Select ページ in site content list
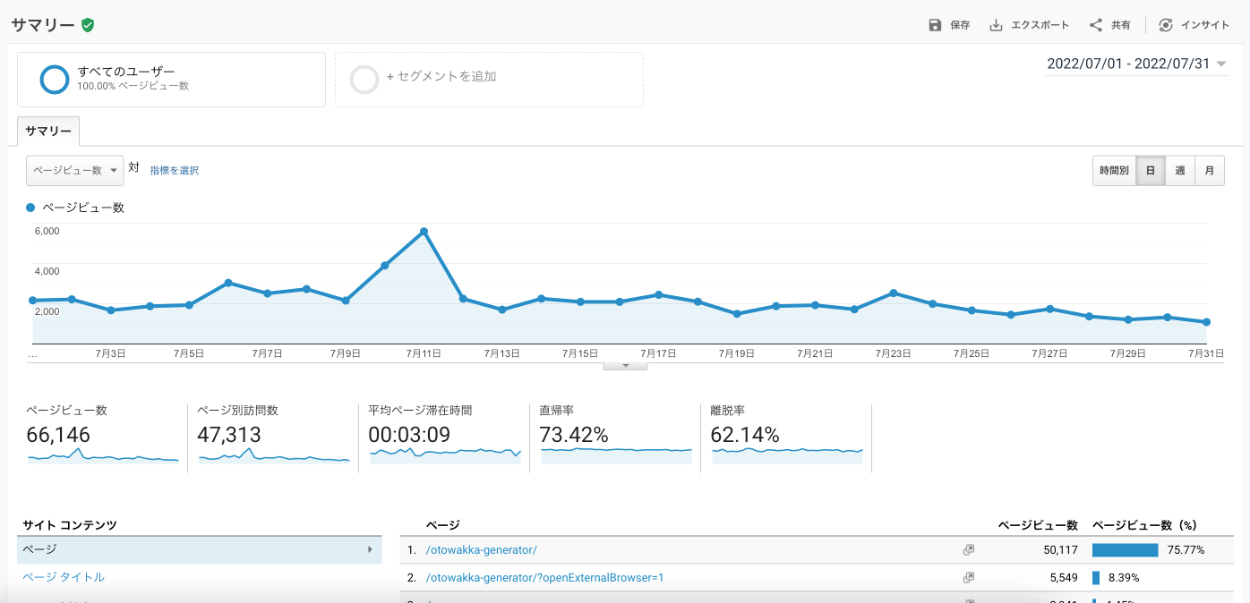The height and width of the screenshot is (603, 1250). [x=199, y=550]
